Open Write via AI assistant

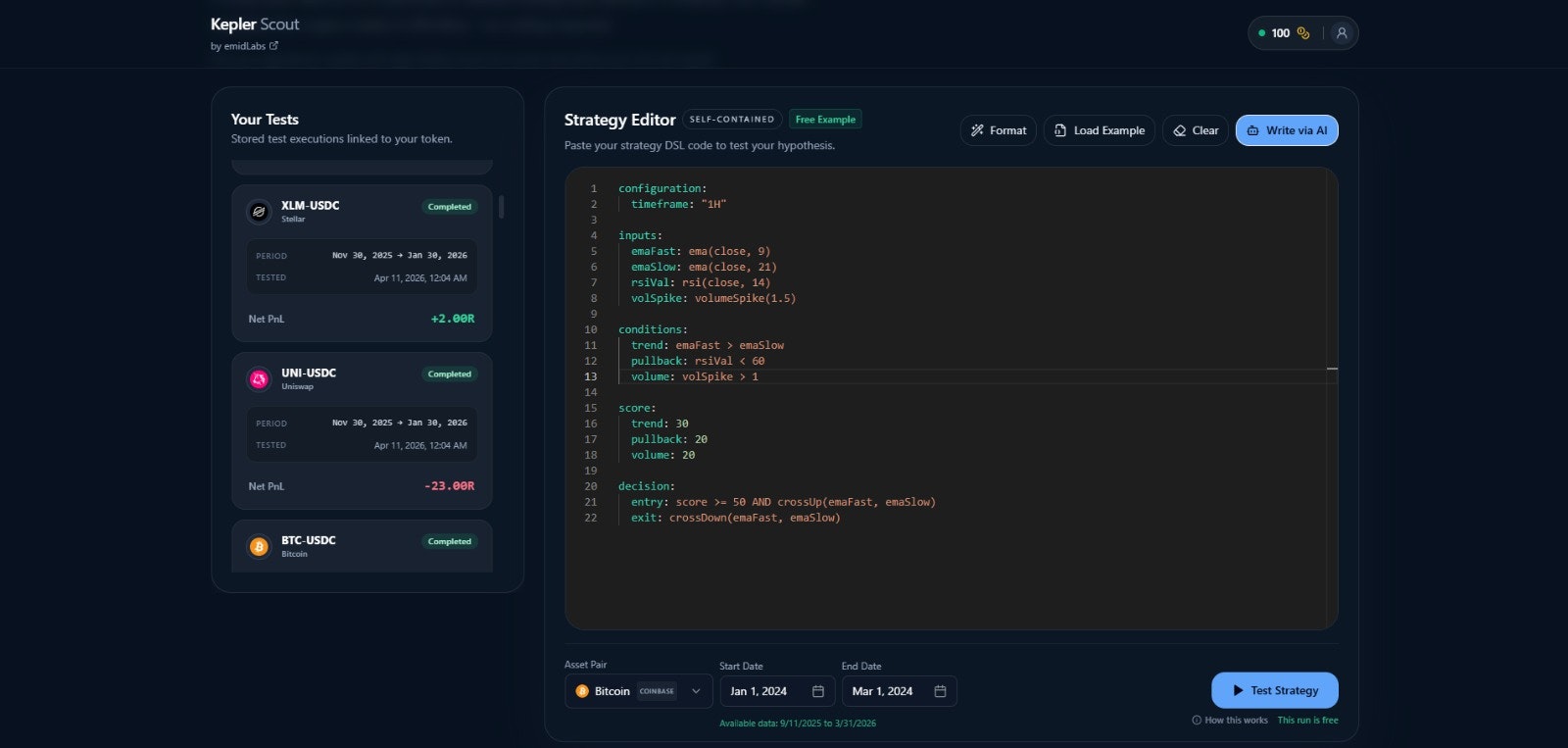tap(1287, 130)
